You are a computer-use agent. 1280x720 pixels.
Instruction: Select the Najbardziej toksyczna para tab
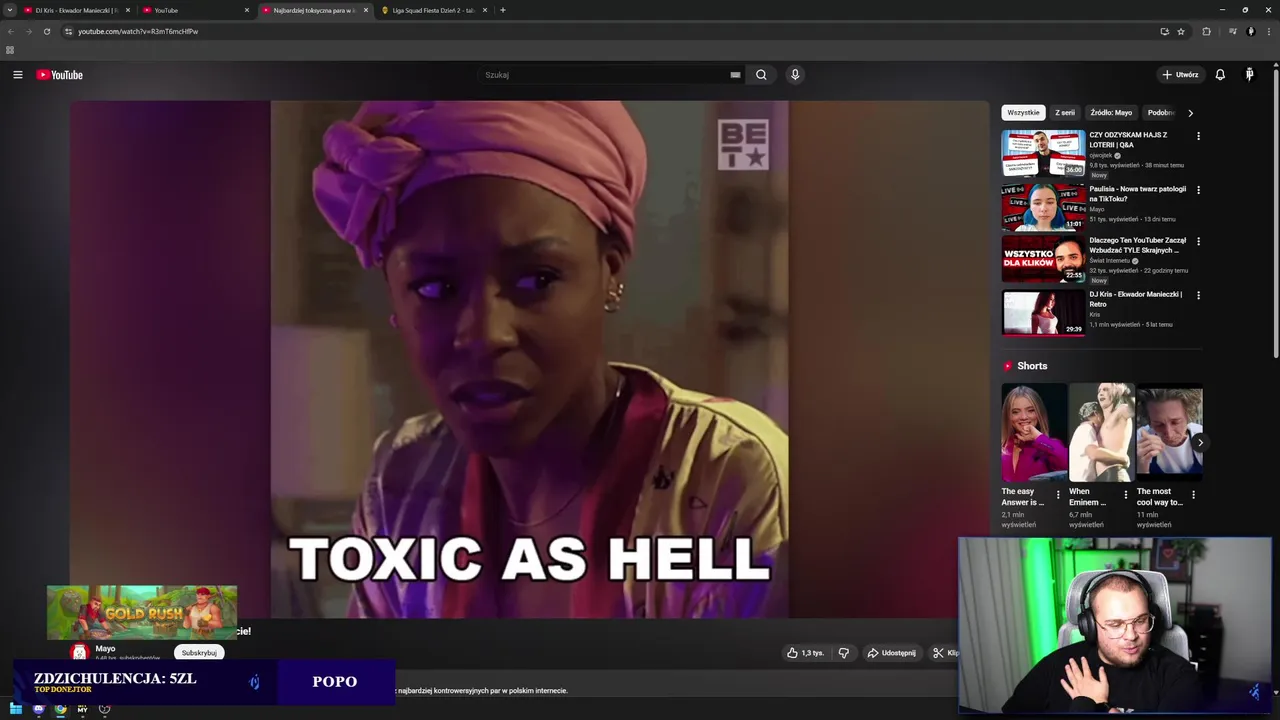click(x=315, y=10)
